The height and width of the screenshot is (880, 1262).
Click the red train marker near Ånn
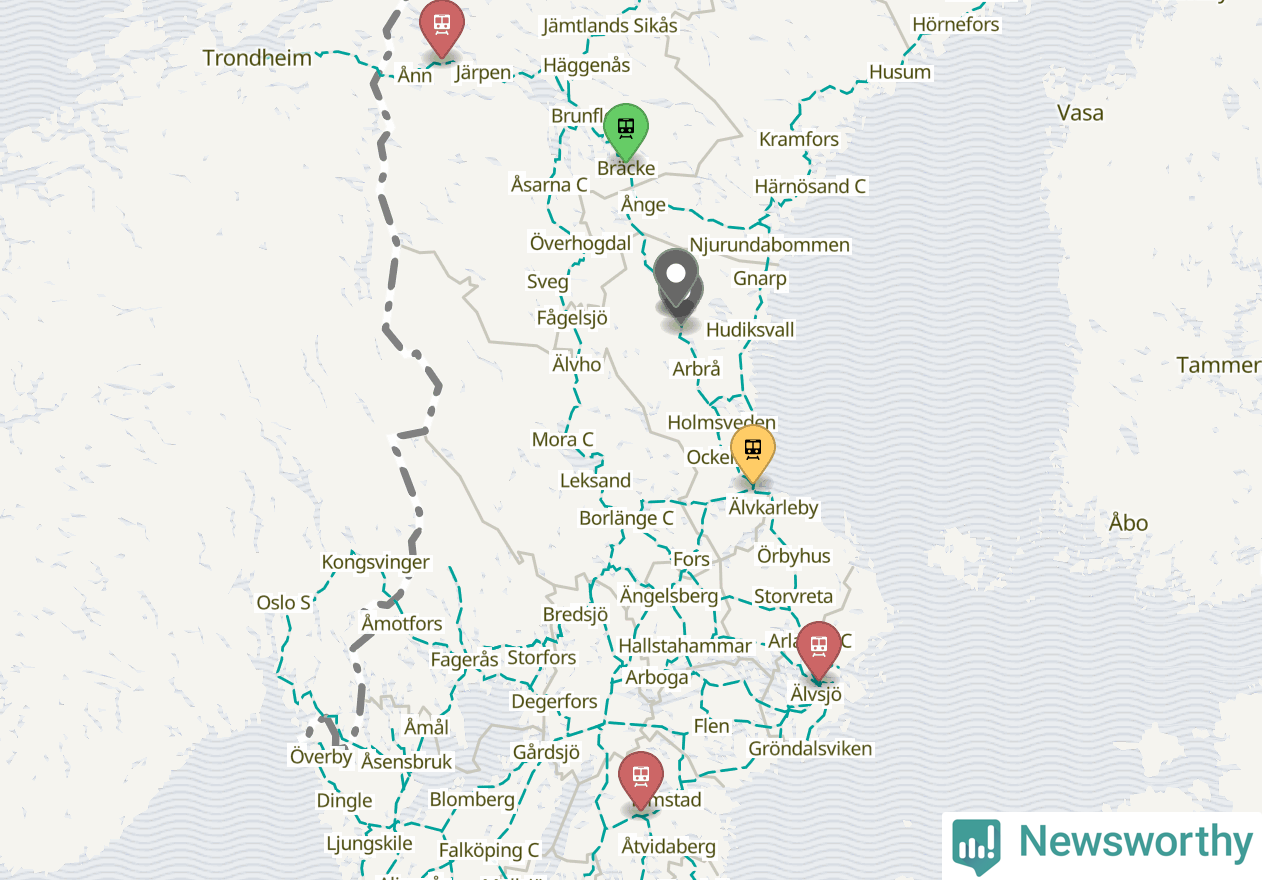pos(441,29)
